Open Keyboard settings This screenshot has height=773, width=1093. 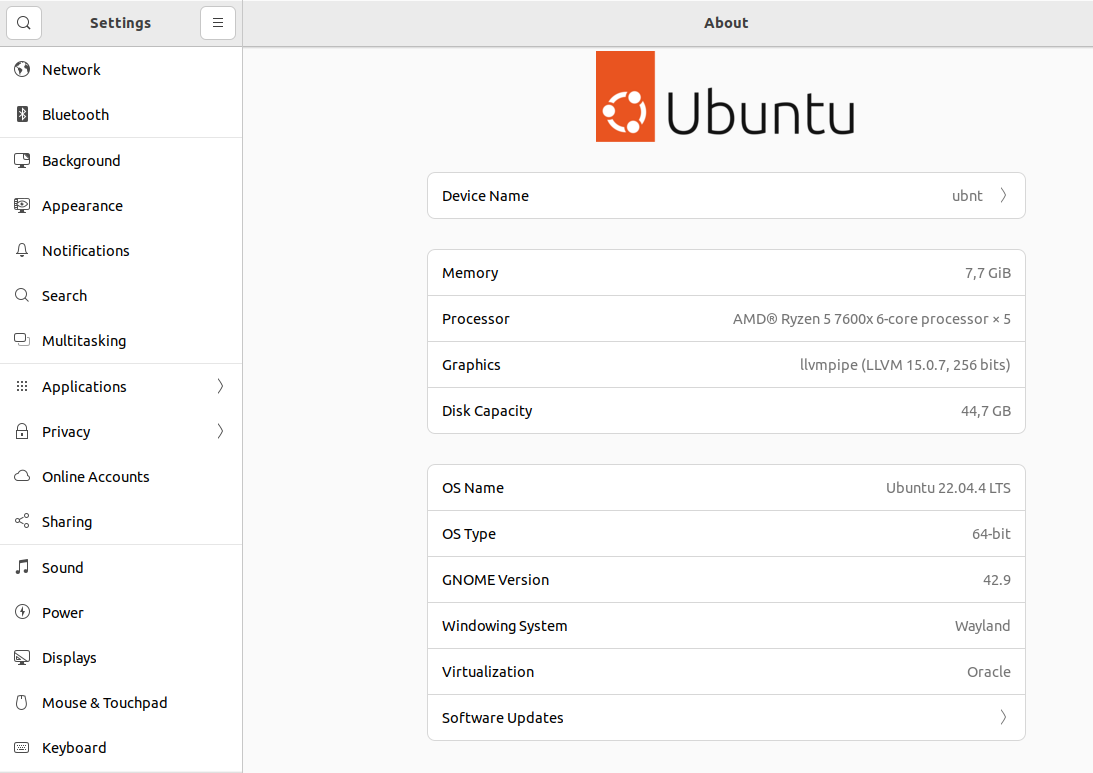coord(121,748)
